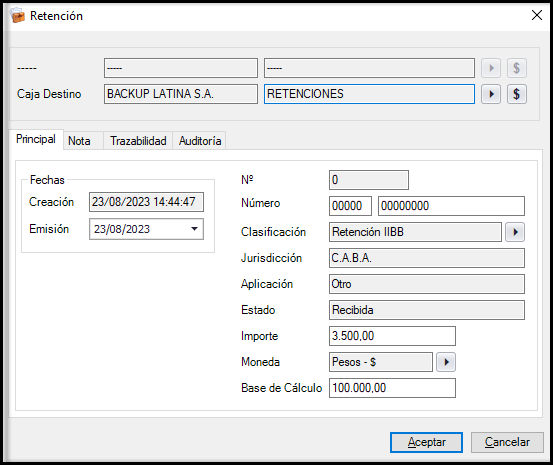
Task: Click the Número label
Action: [x=261, y=203]
